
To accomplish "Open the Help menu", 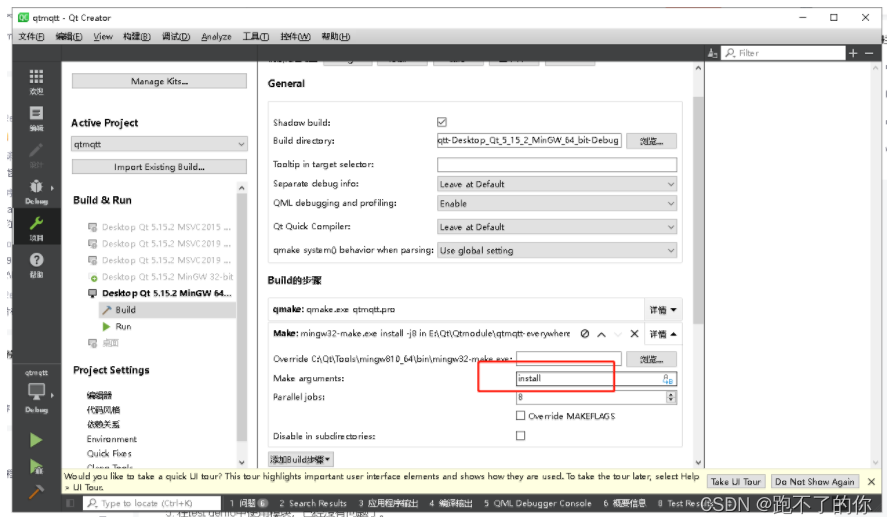I will [335, 36].
